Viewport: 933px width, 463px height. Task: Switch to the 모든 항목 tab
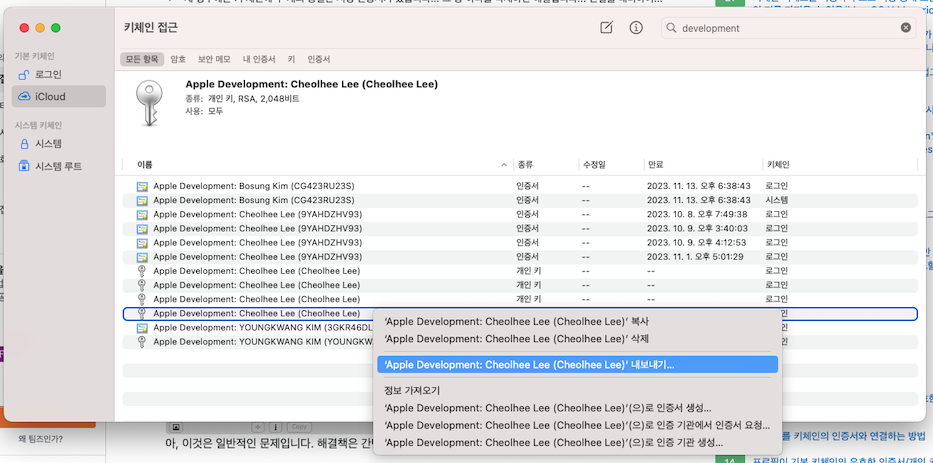click(142, 59)
